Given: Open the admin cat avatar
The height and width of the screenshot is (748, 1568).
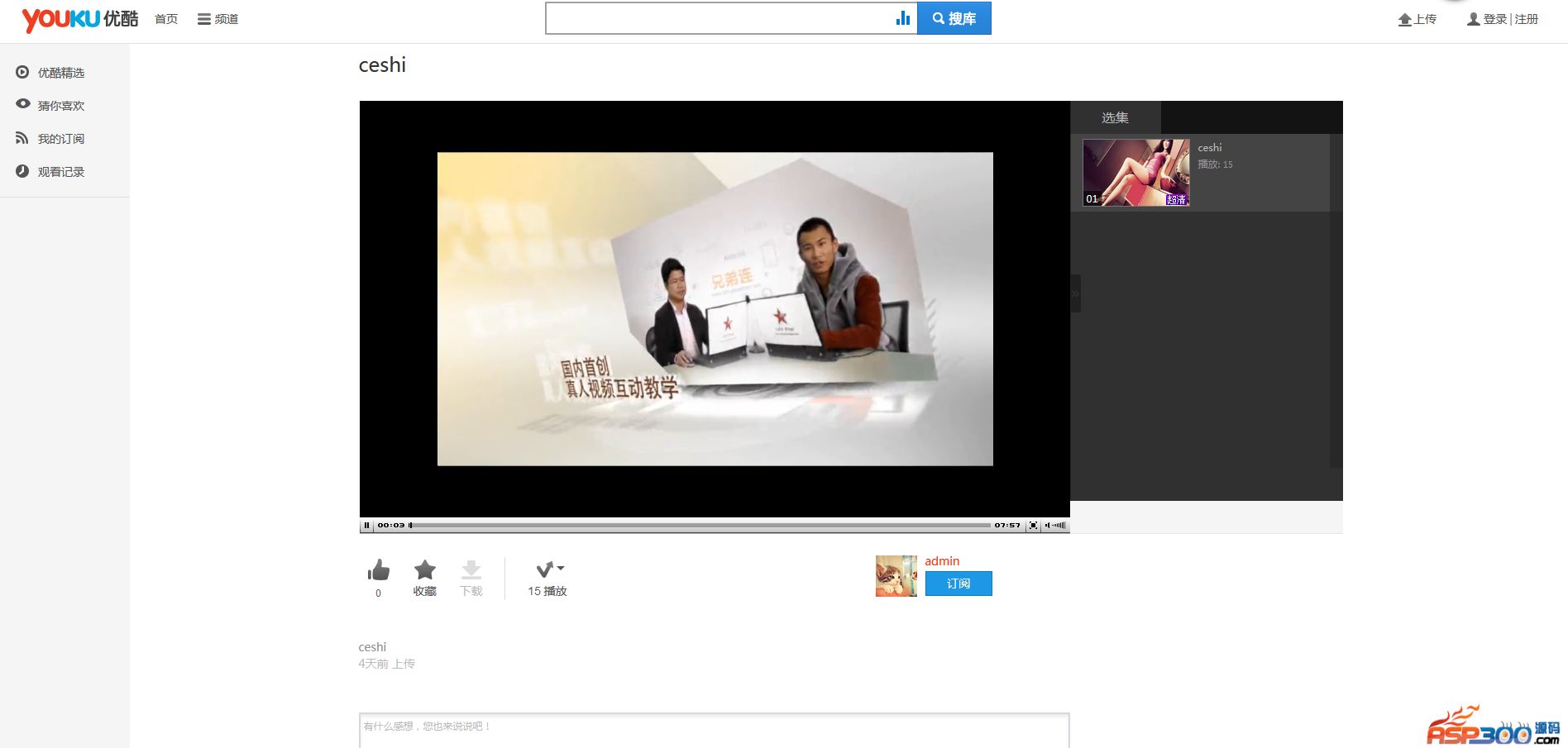Looking at the screenshot, I should click(x=896, y=576).
